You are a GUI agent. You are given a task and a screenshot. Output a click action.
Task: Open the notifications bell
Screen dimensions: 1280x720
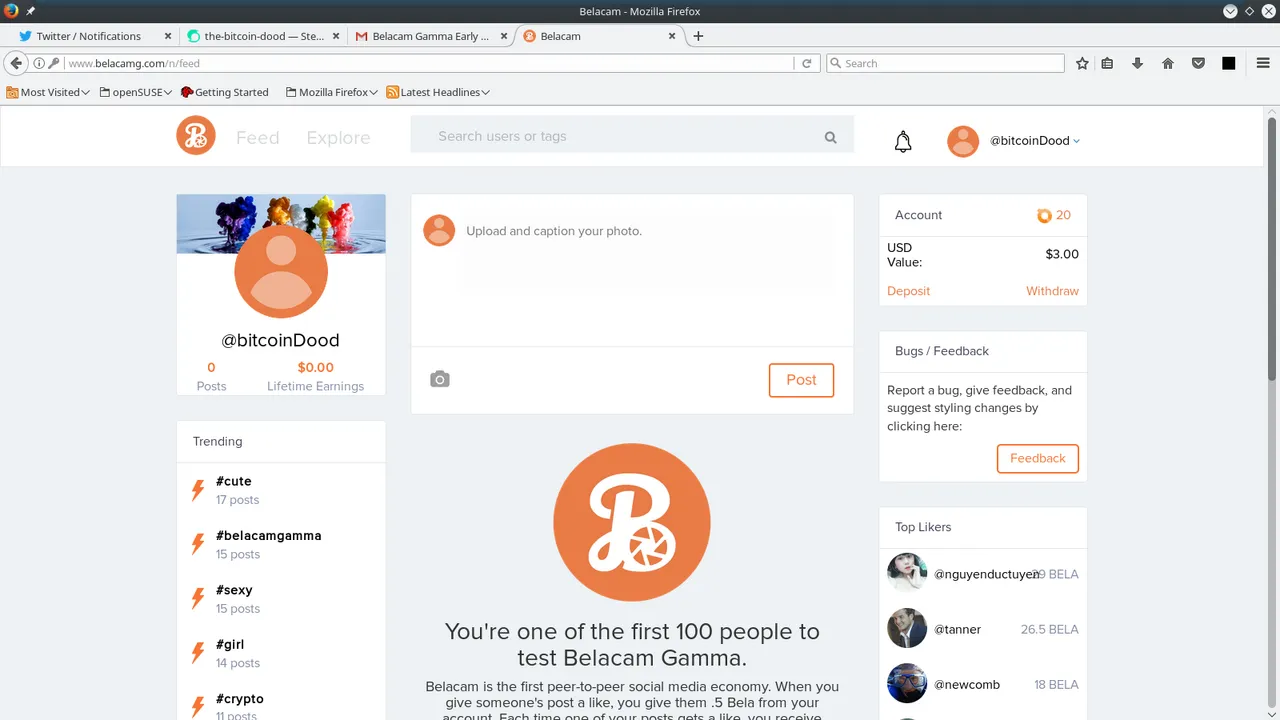903,141
